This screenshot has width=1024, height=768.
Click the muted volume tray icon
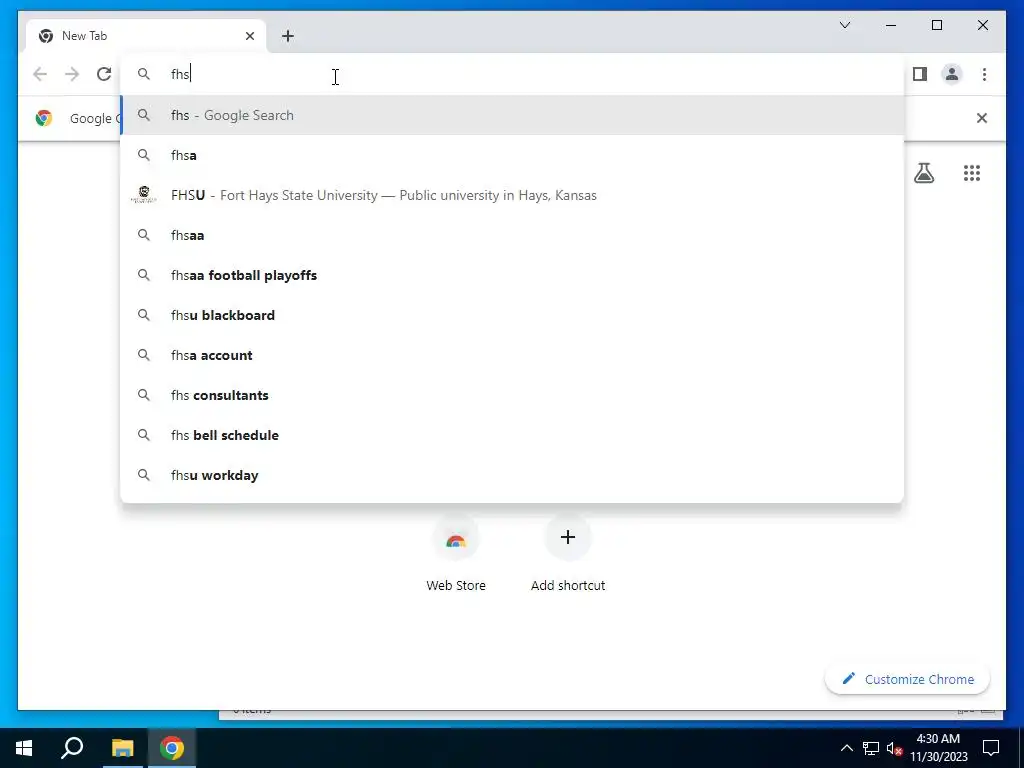coord(895,748)
